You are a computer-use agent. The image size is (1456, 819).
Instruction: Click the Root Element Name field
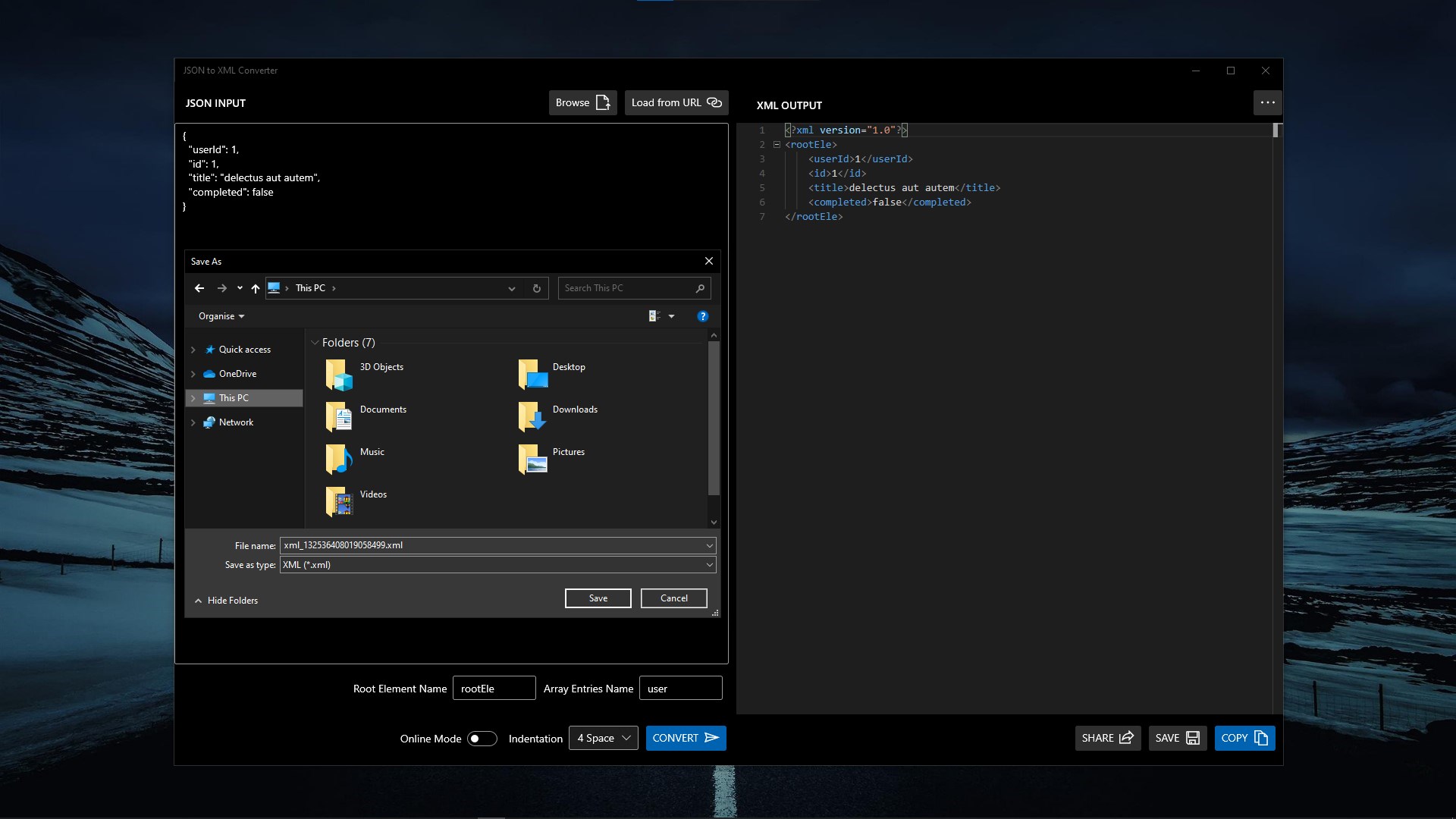[494, 689]
